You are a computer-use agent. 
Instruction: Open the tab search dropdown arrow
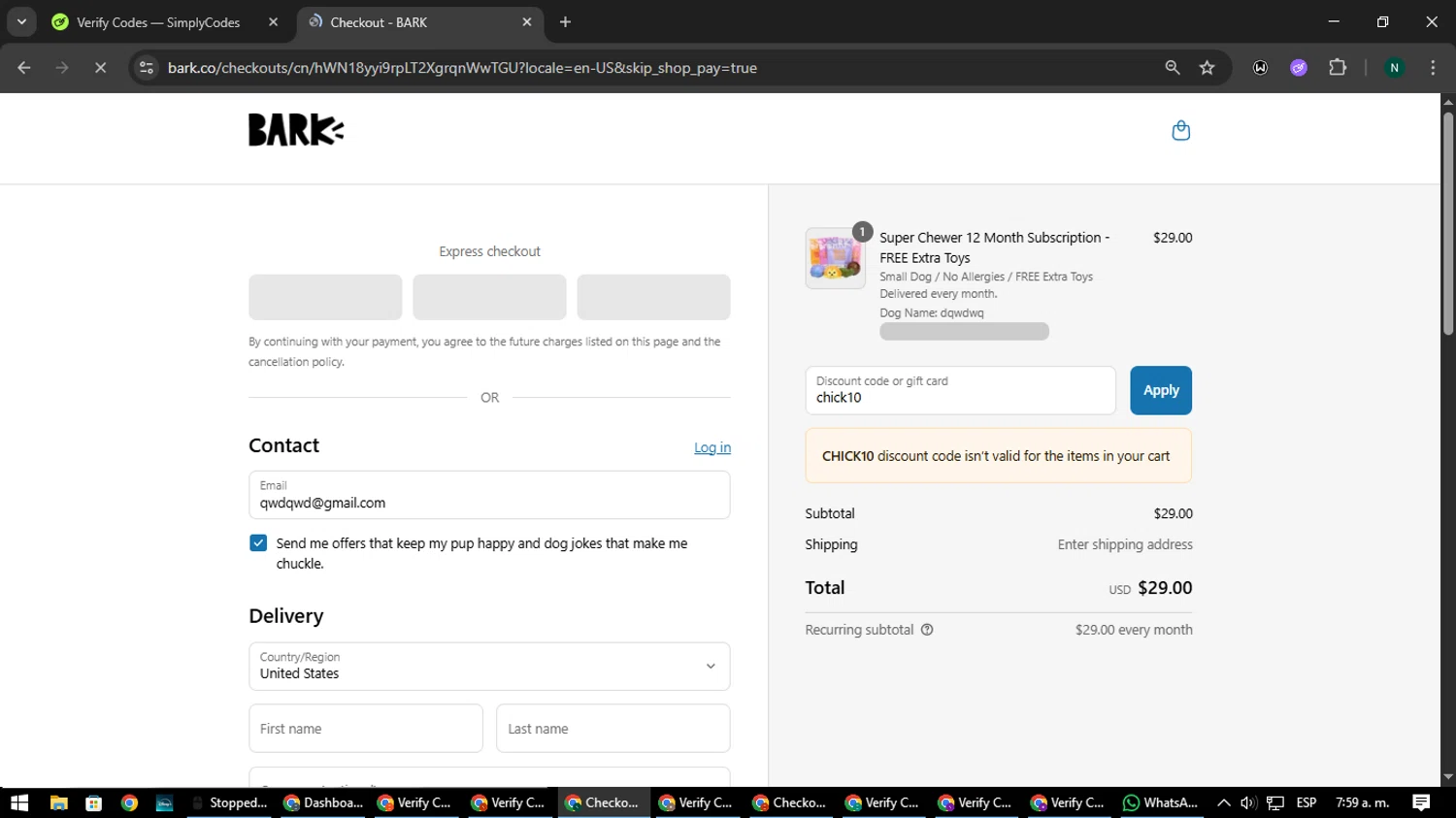pyautogui.click(x=21, y=22)
